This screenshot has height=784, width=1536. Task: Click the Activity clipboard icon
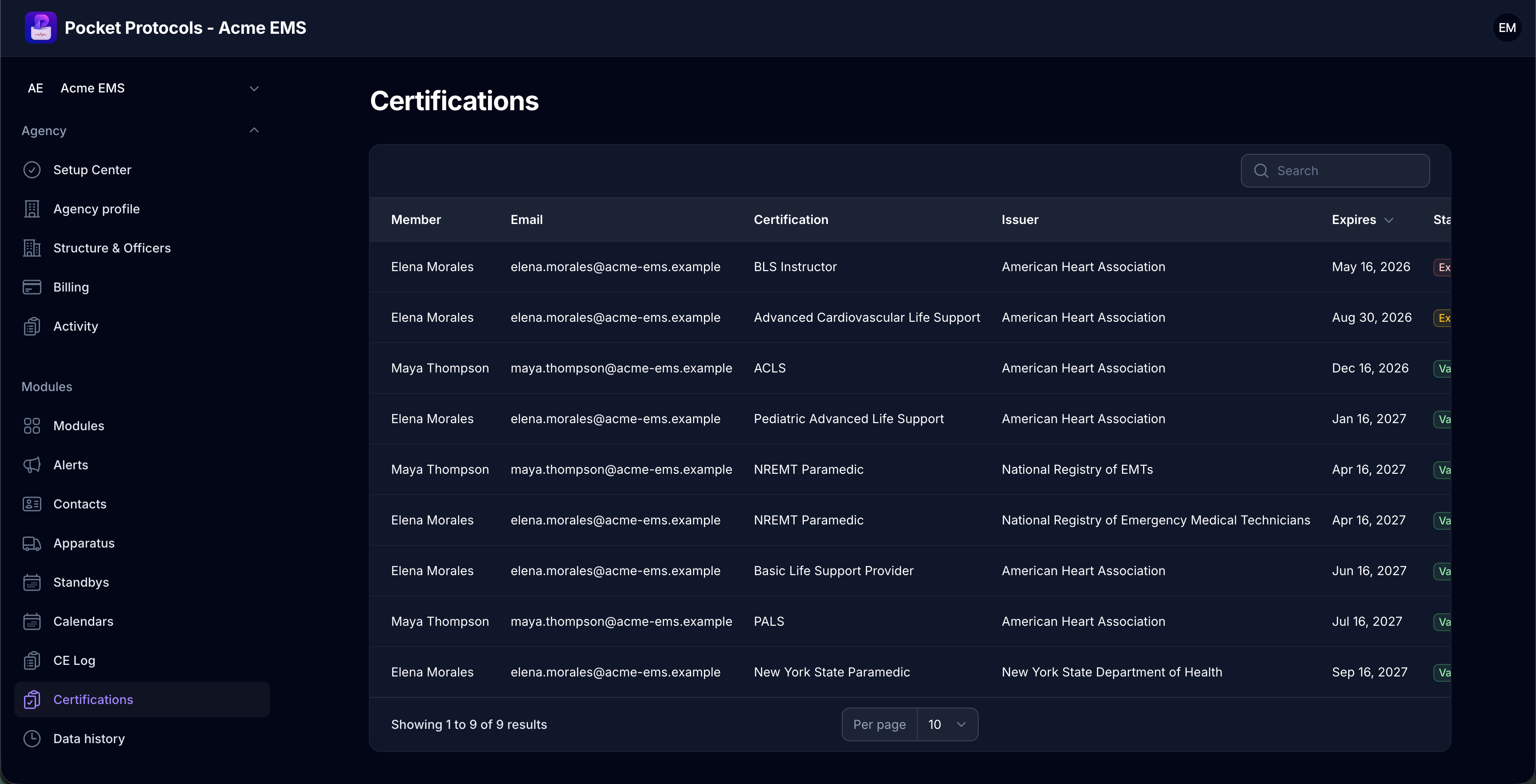[x=32, y=326]
